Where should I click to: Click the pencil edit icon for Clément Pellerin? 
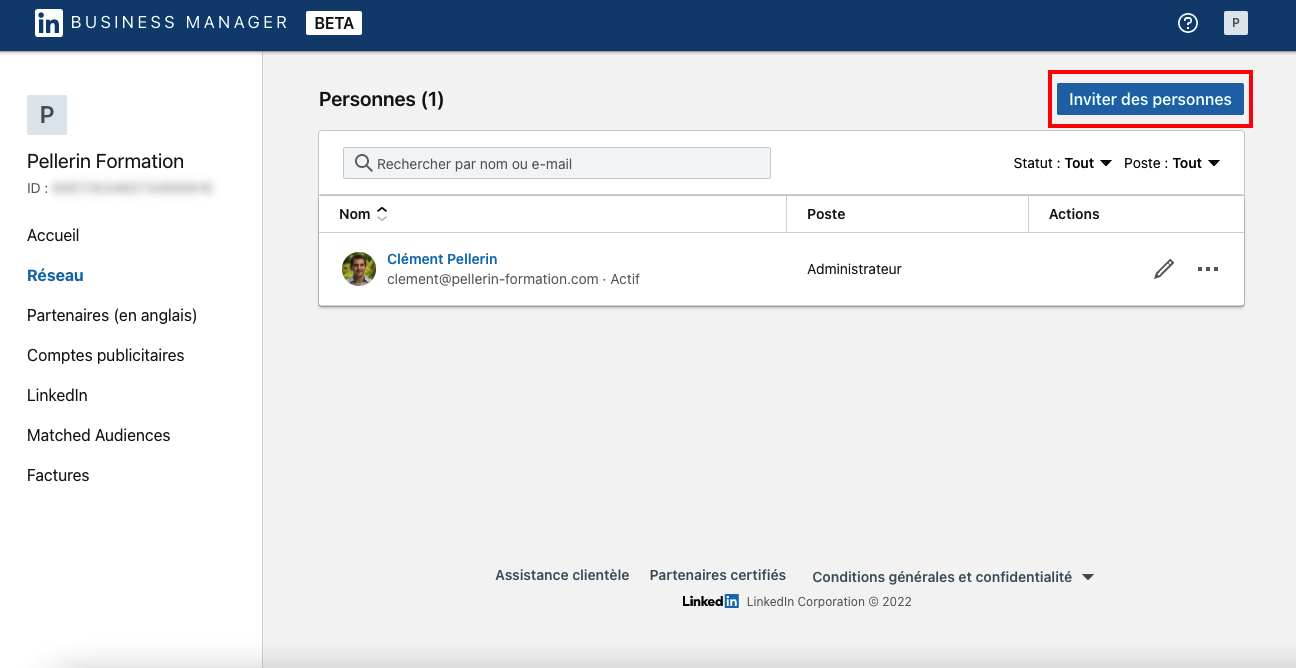1164,269
